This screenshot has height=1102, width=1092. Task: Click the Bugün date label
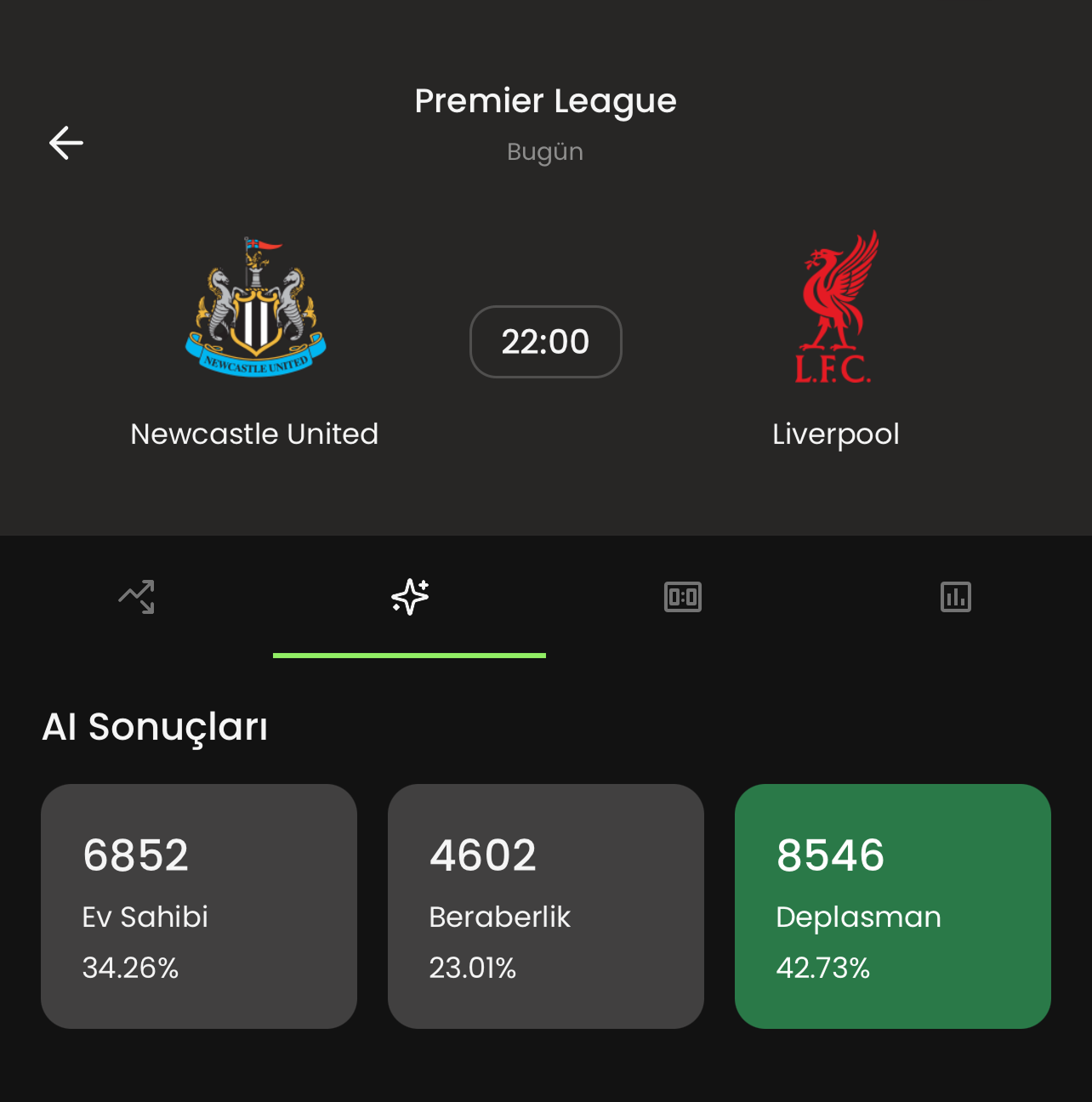pyautogui.click(x=545, y=152)
